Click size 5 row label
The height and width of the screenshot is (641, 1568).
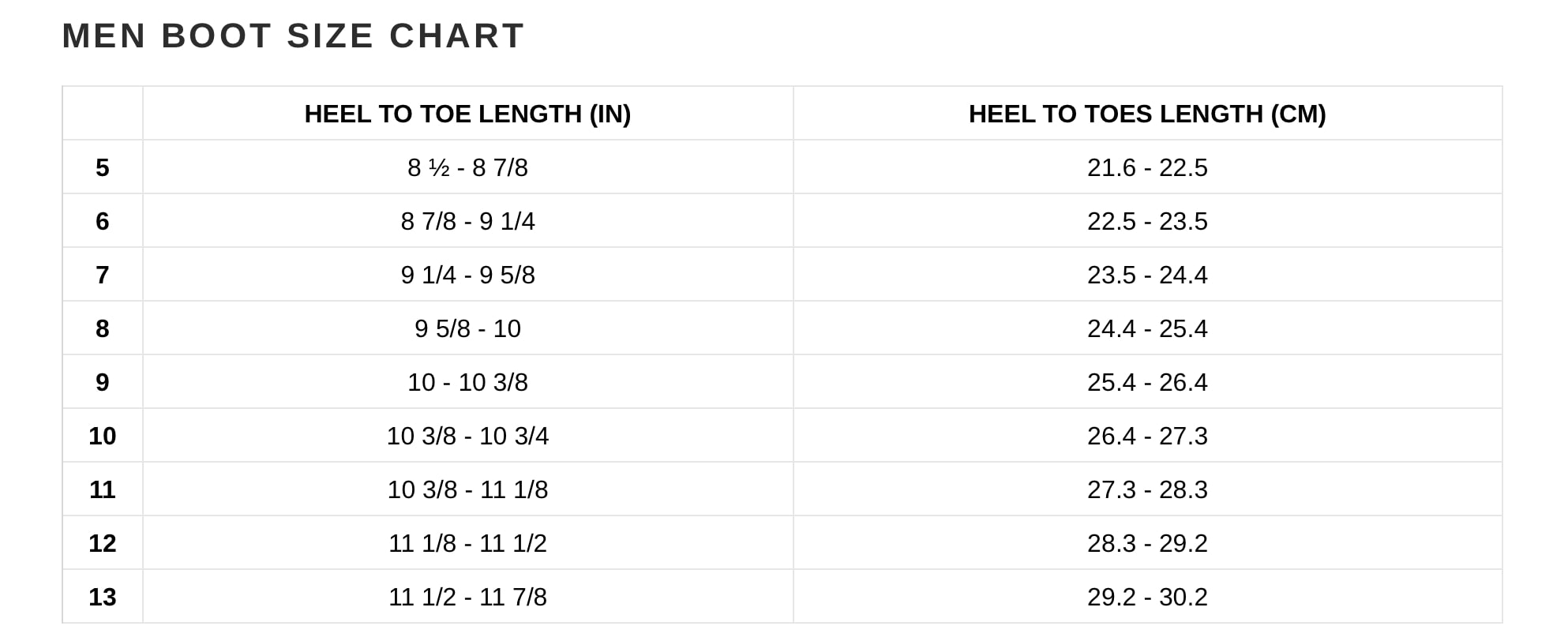pyautogui.click(x=103, y=167)
